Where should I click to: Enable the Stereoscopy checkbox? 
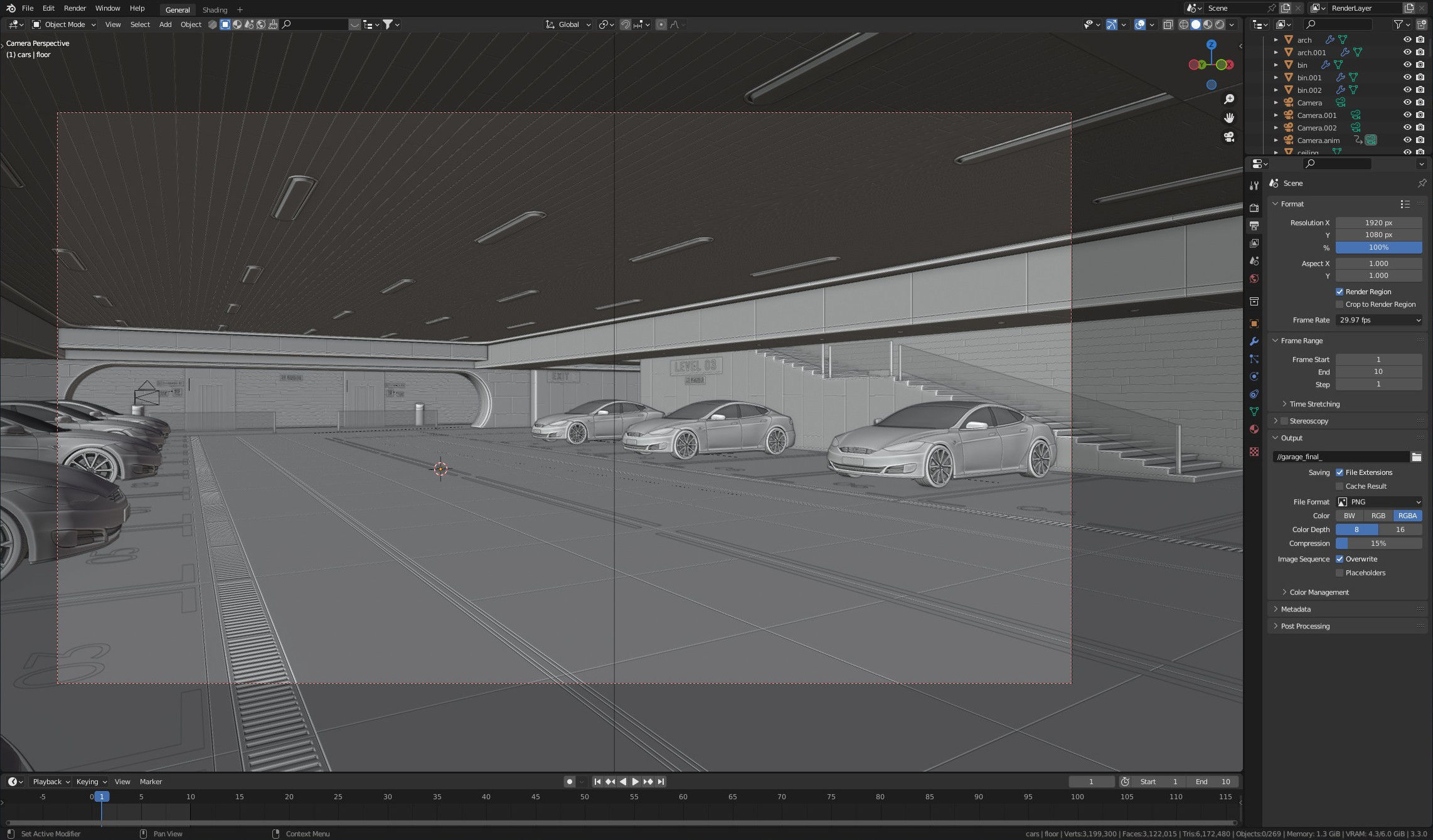pos(1284,421)
